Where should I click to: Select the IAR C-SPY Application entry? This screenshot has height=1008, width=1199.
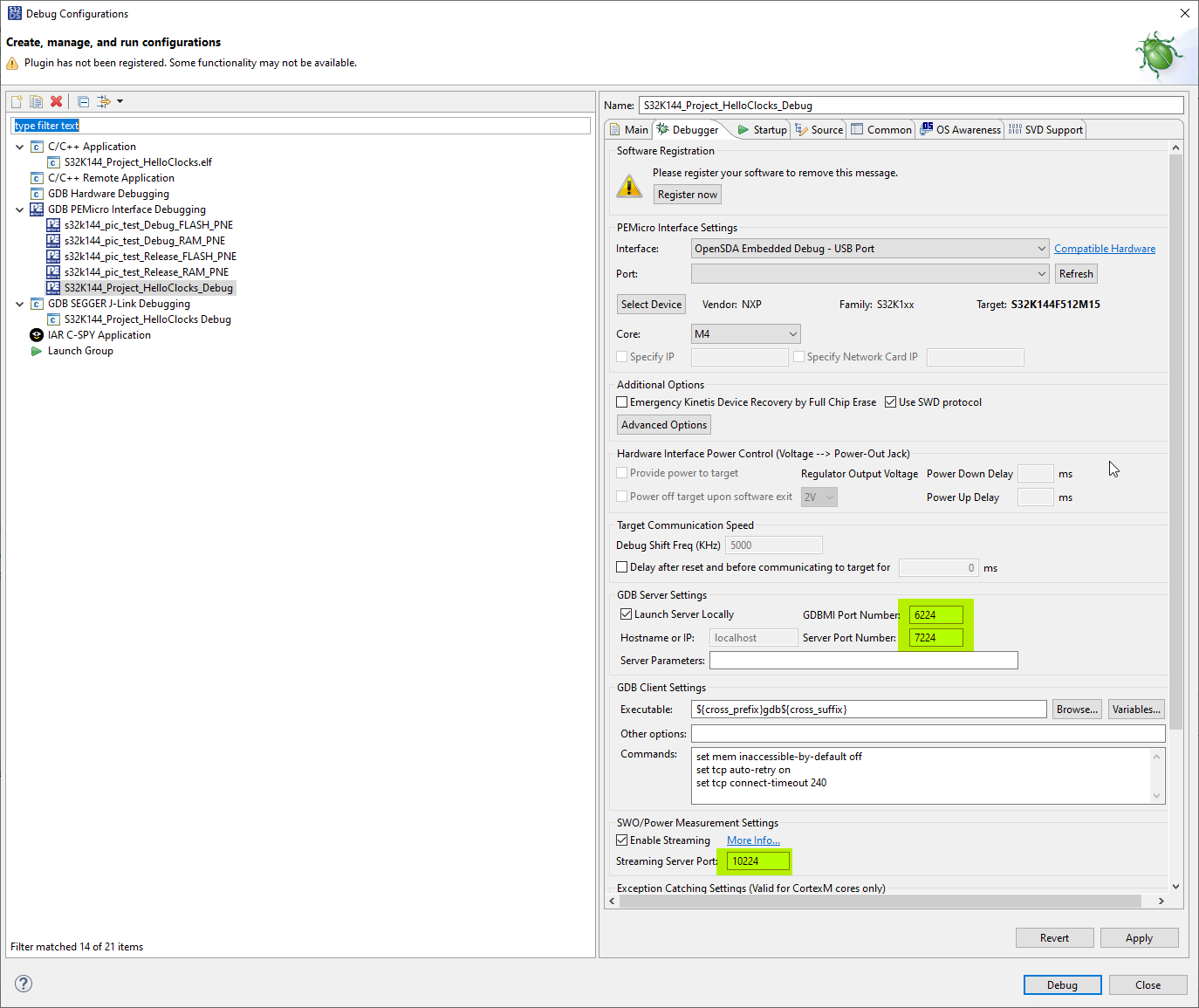[99, 335]
